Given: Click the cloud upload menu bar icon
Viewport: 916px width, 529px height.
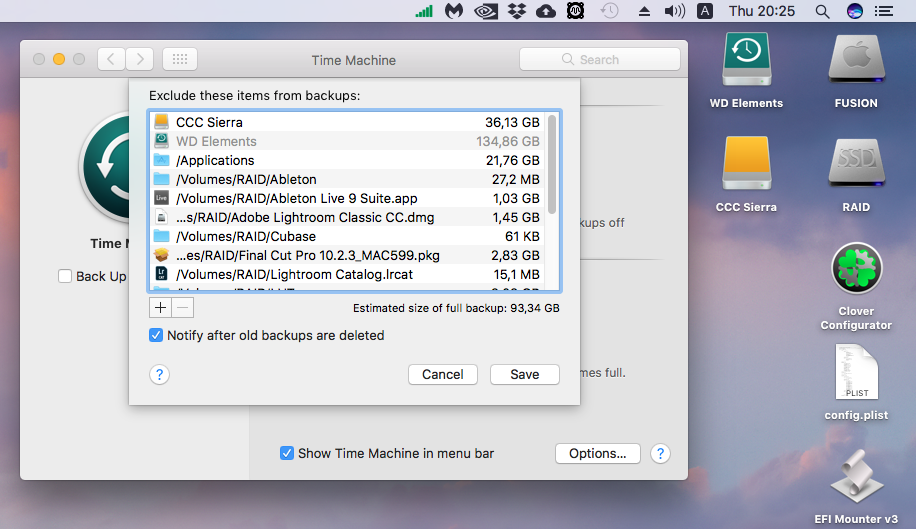Looking at the screenshot, I should [546, 11].
